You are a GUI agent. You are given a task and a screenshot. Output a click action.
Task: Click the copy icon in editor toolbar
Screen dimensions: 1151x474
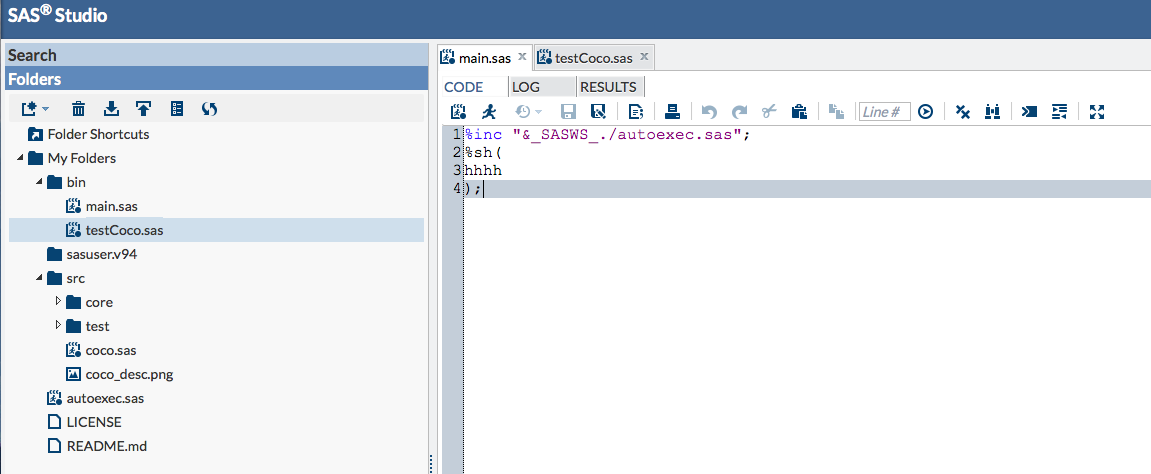pyautogui.click(x=836, y=112)
